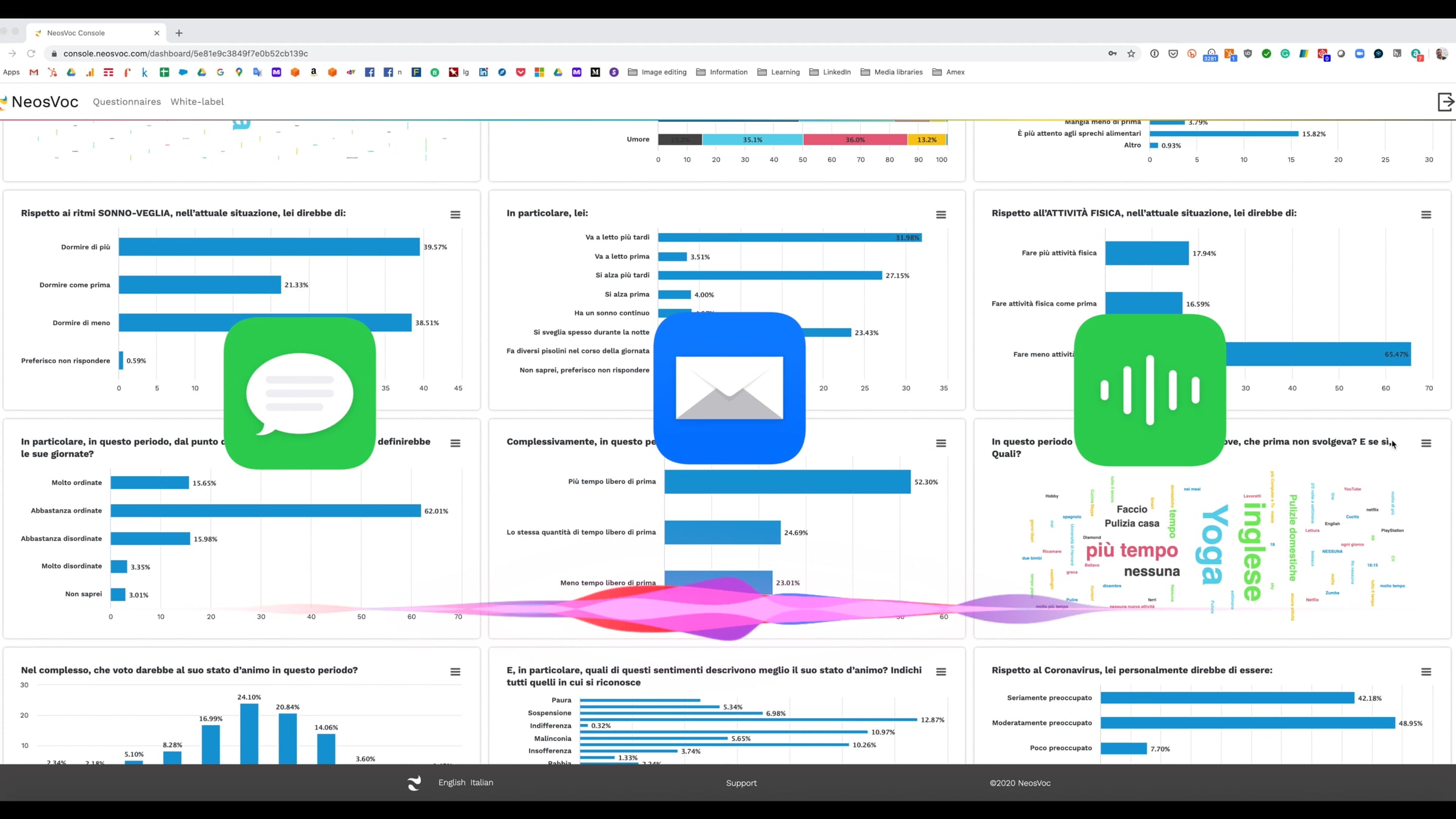The image size is (1456, 819).
Task: Switch language to Italian in footer
Action: tap(482, 783)
